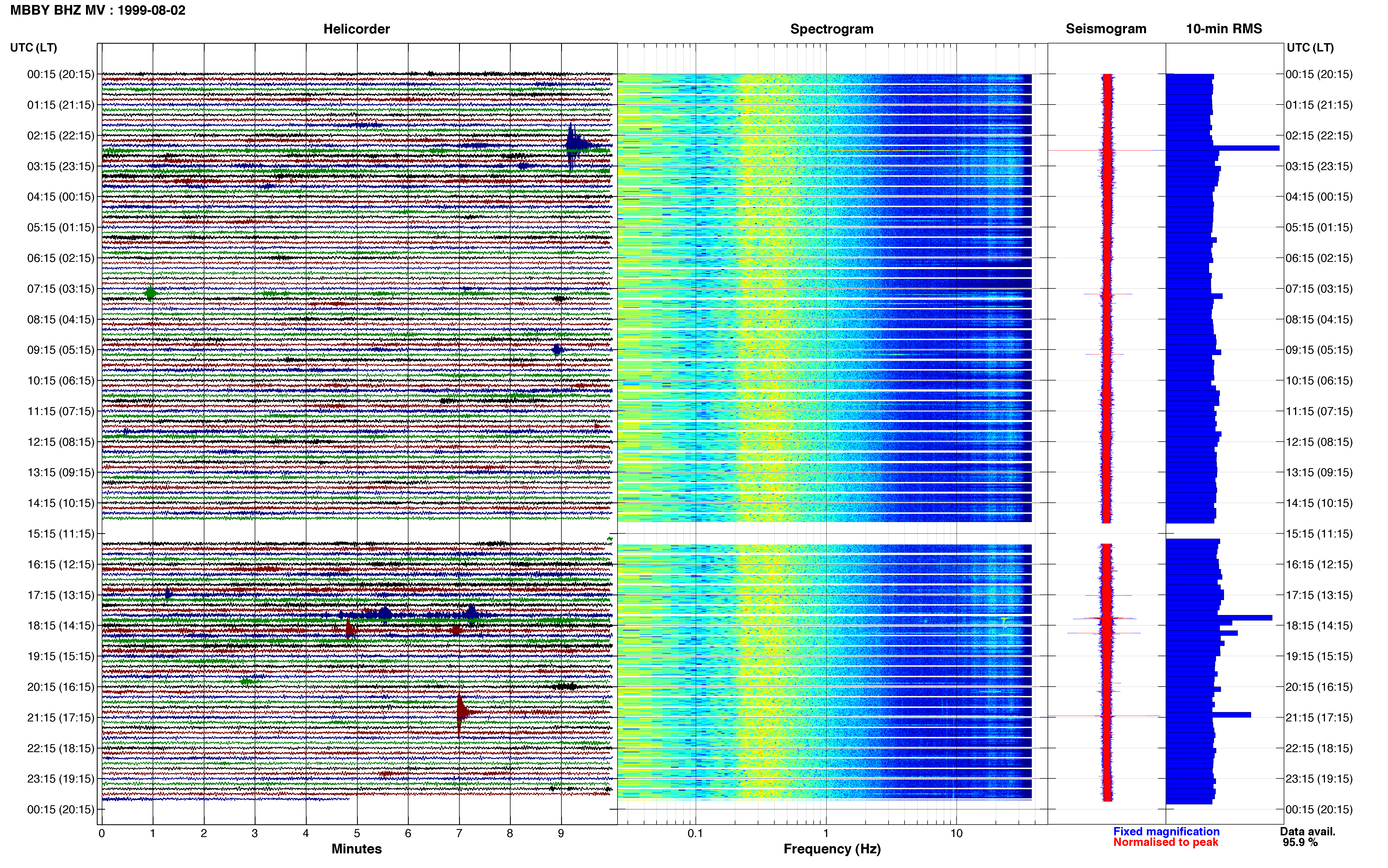The image size is (1388, 868).
Task: Click RMS-side time label '01:15 (21:15)'
Action: click(x=1319, y=105)
